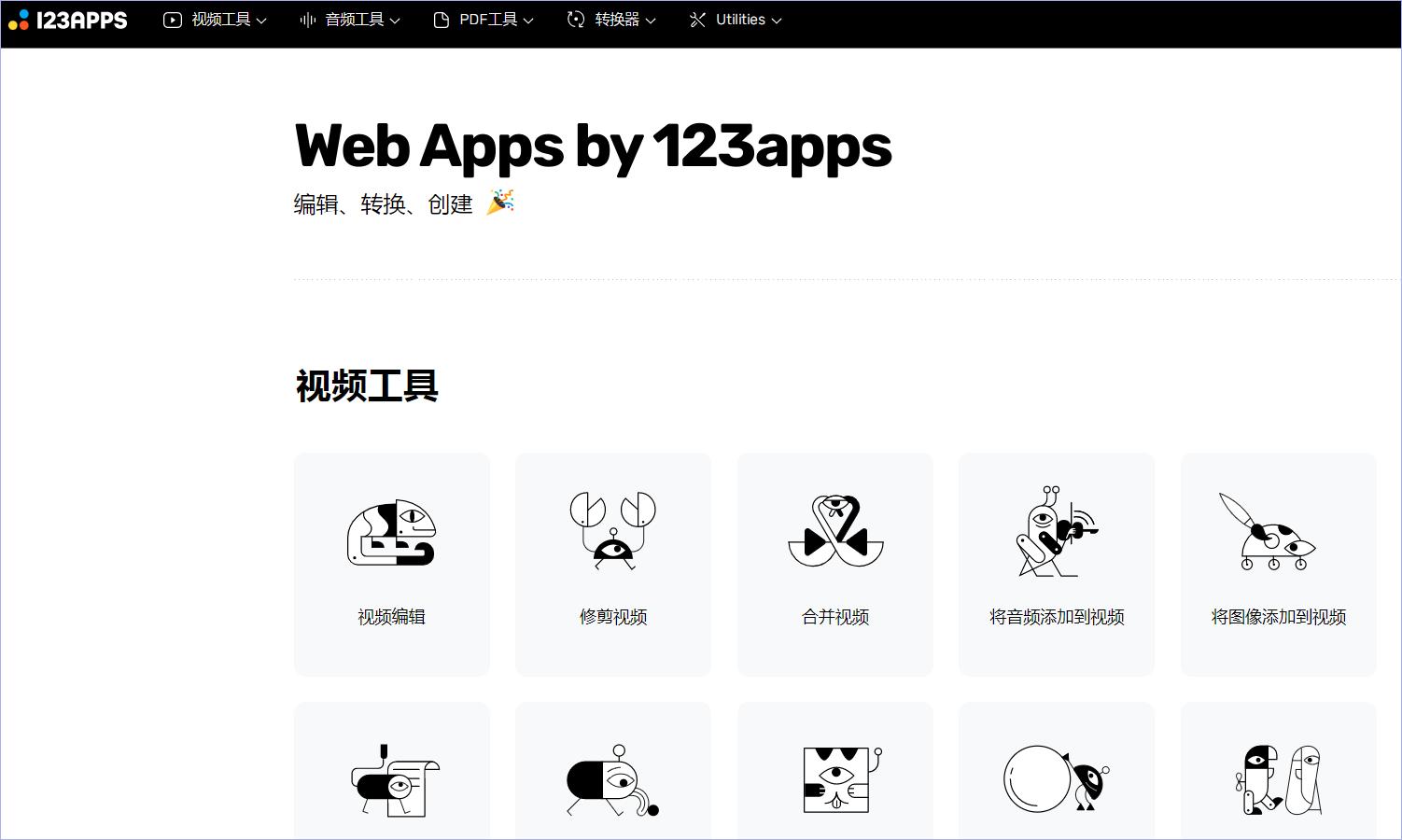Image resolution: width=1402 pixels, height=840 pixels.
Task: Open 视频编辑 via its helmet illustration icon
Action: [x=391, y=532]
